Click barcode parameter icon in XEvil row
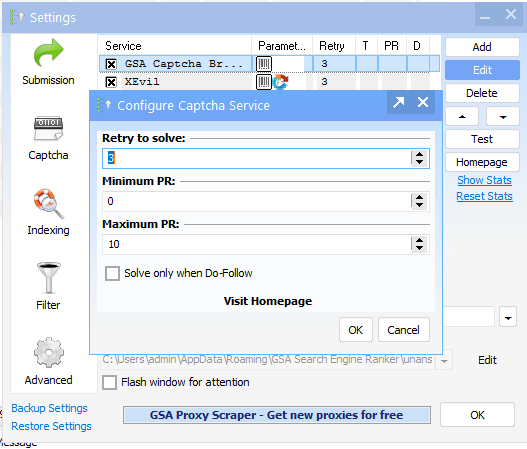 click(x=264, y=82)
